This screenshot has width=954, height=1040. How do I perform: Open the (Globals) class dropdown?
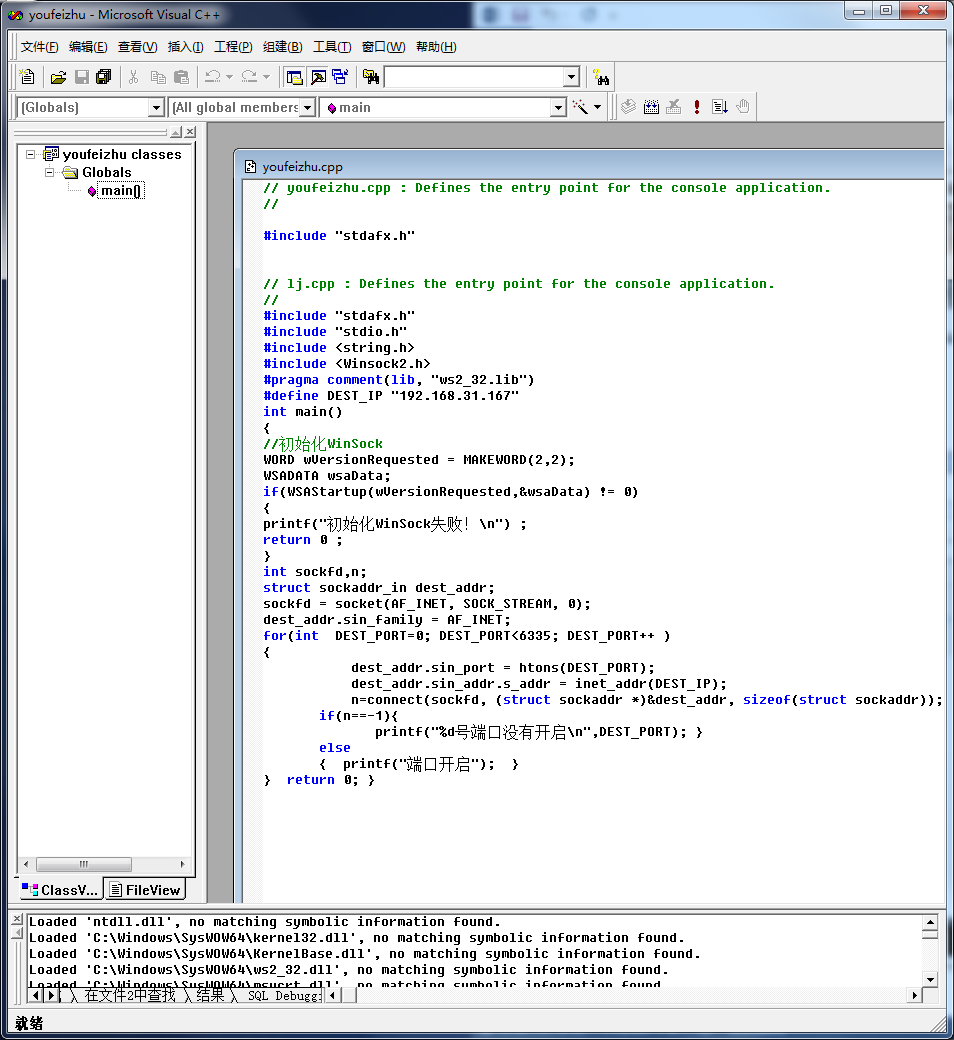[156, 107]
